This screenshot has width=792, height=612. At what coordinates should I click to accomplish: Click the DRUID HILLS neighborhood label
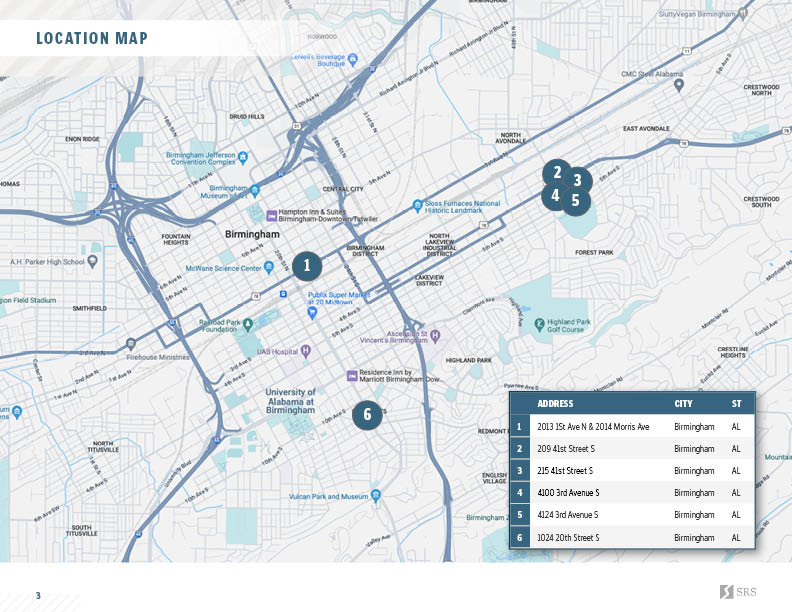[x=247, y=117]
